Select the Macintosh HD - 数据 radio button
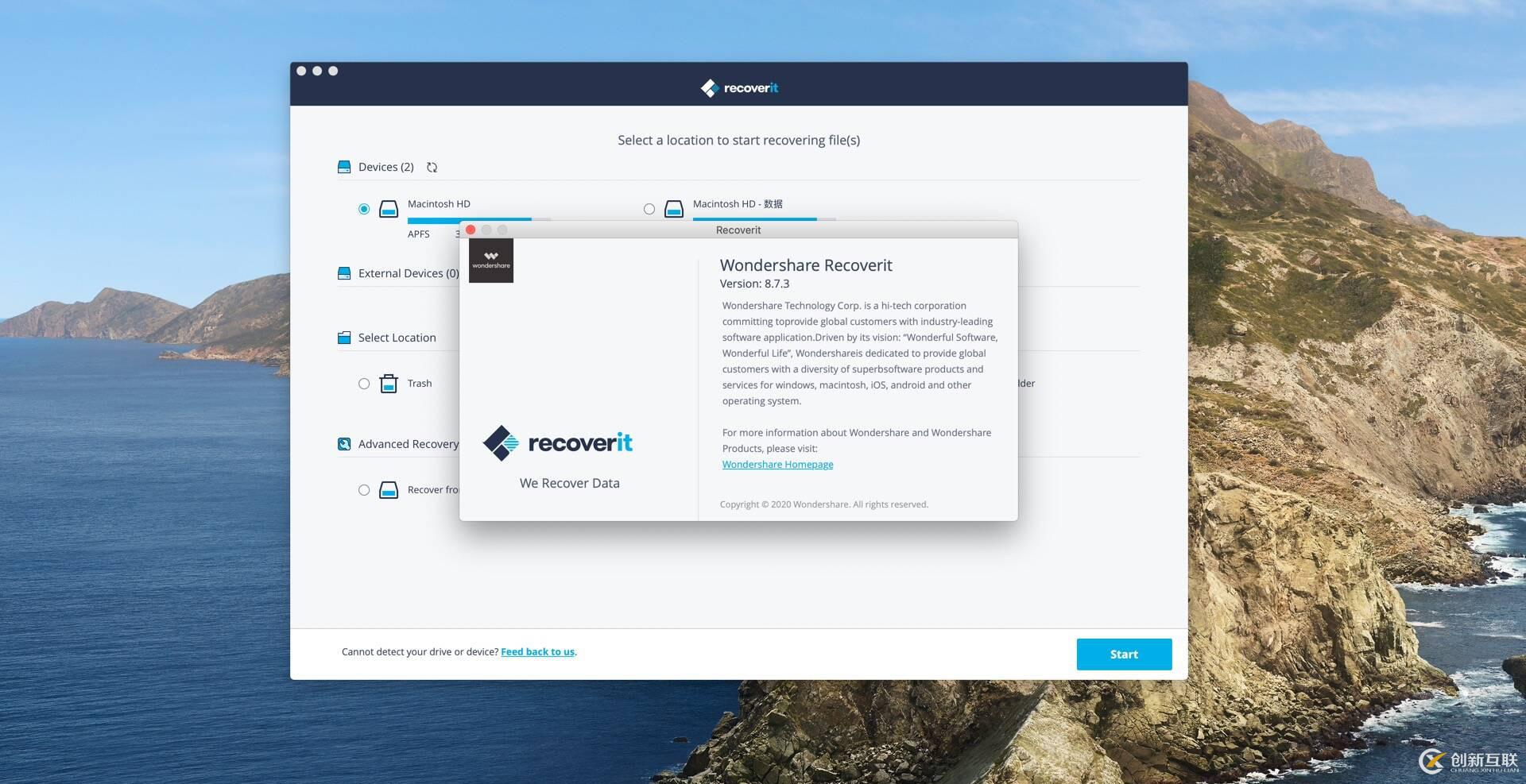Screen dimensions: 1526x784 click(649, 209)
